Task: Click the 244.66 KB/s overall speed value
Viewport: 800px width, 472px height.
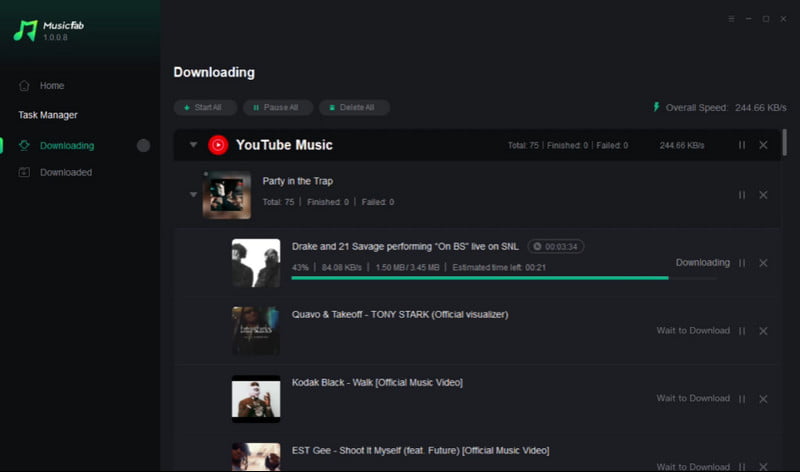Action: tap(760, 108)
